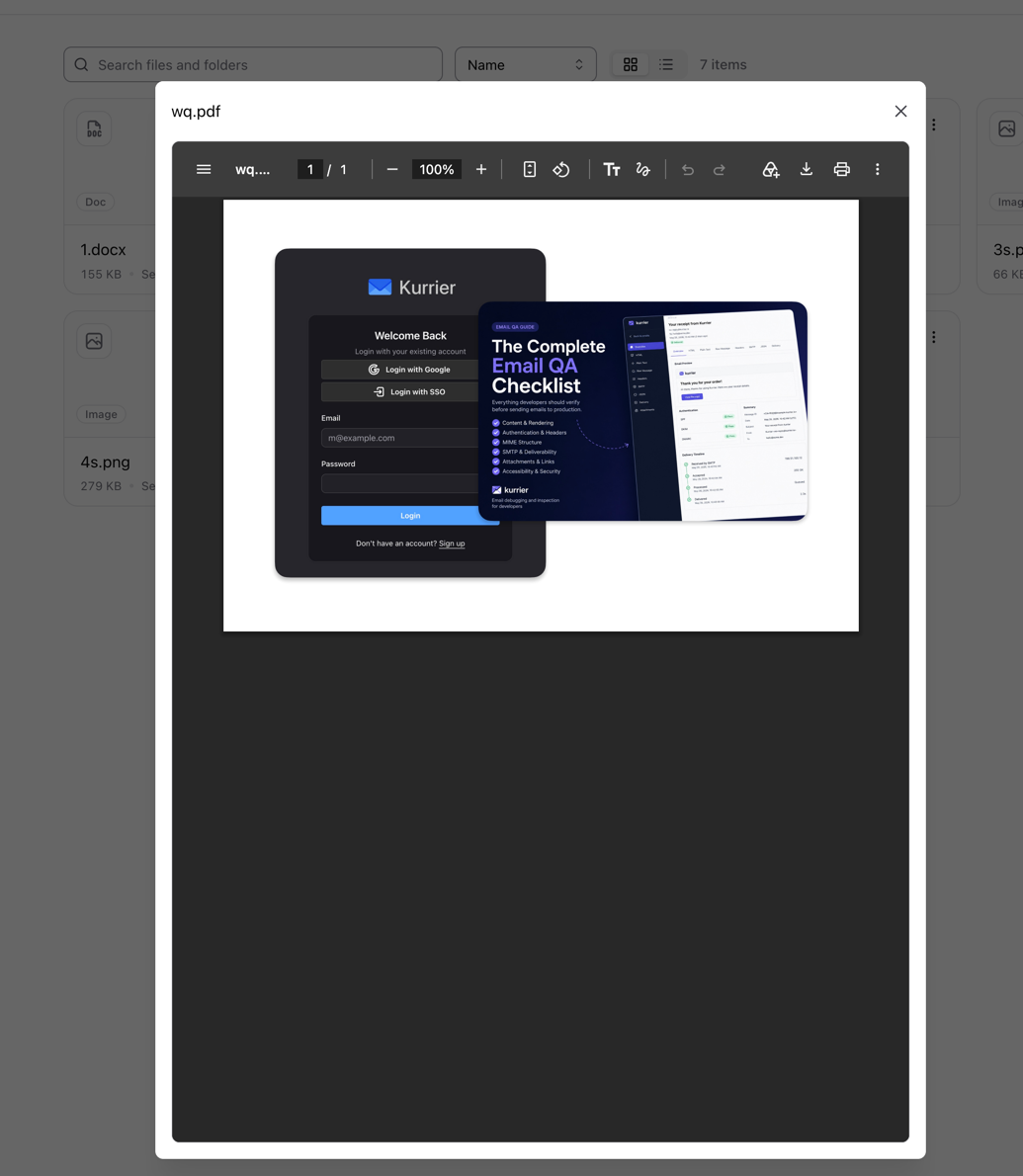This screenshot has width=1023, height=1176.
Task: Open the 4s.png file card
Action: pyautogui.click(x=110, y=409)
